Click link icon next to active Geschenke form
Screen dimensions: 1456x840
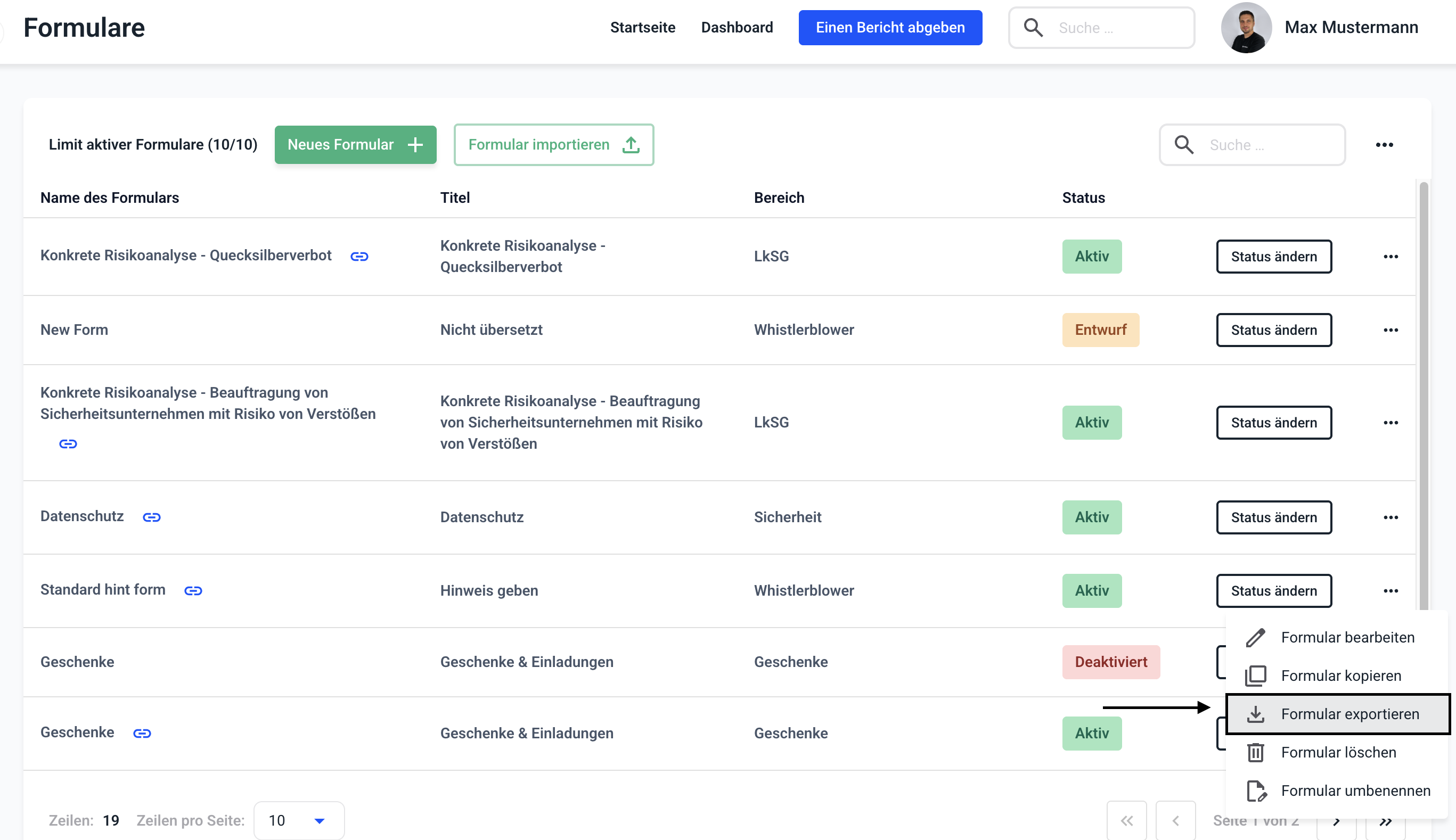(142, 732)
